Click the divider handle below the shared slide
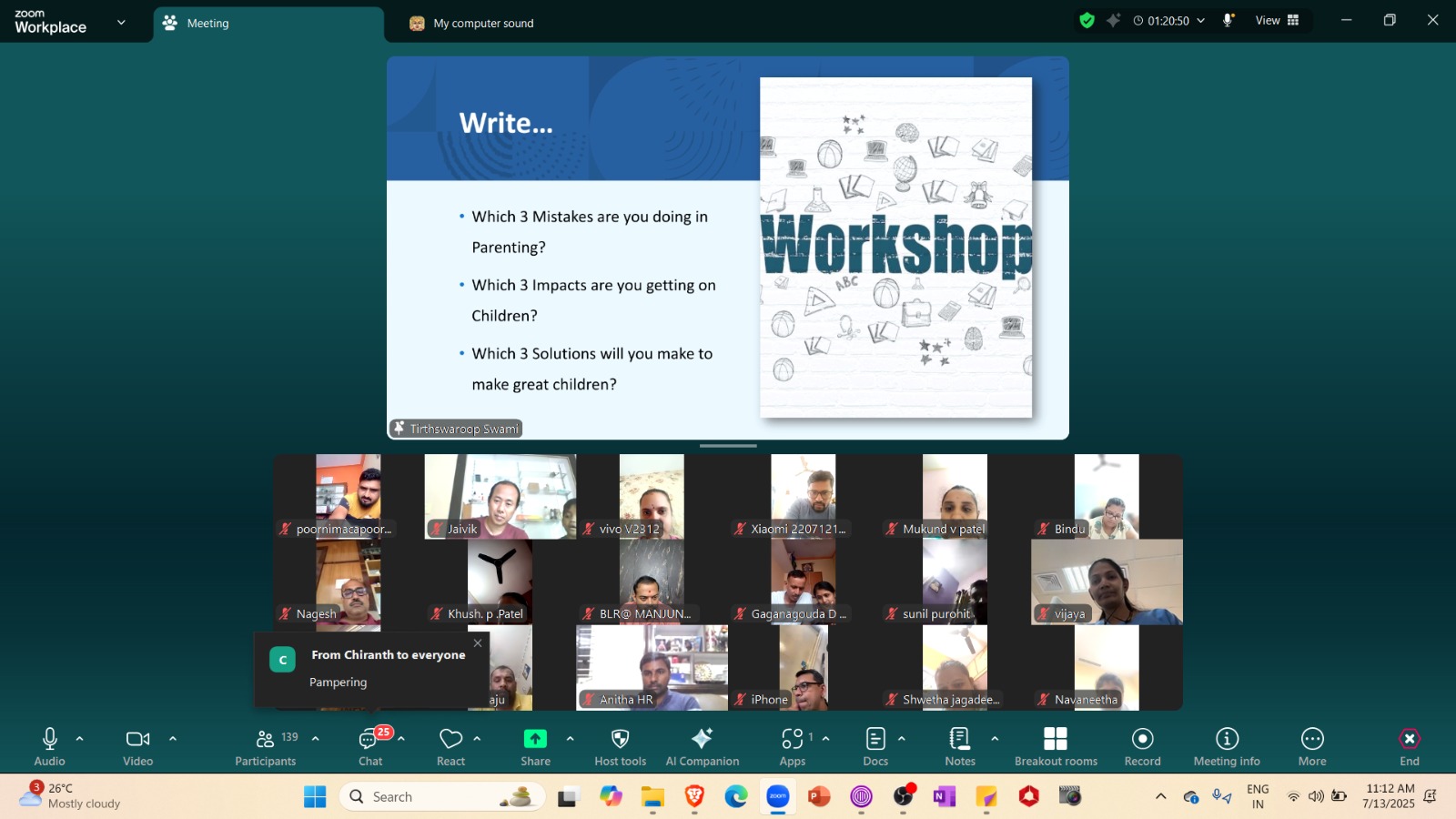 [728, 446]
